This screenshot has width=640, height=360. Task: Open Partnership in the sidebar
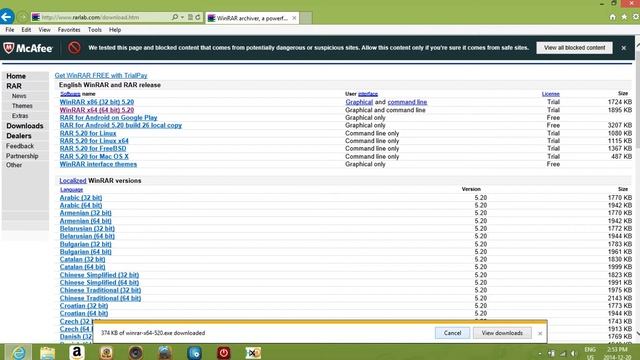[22, 156]
